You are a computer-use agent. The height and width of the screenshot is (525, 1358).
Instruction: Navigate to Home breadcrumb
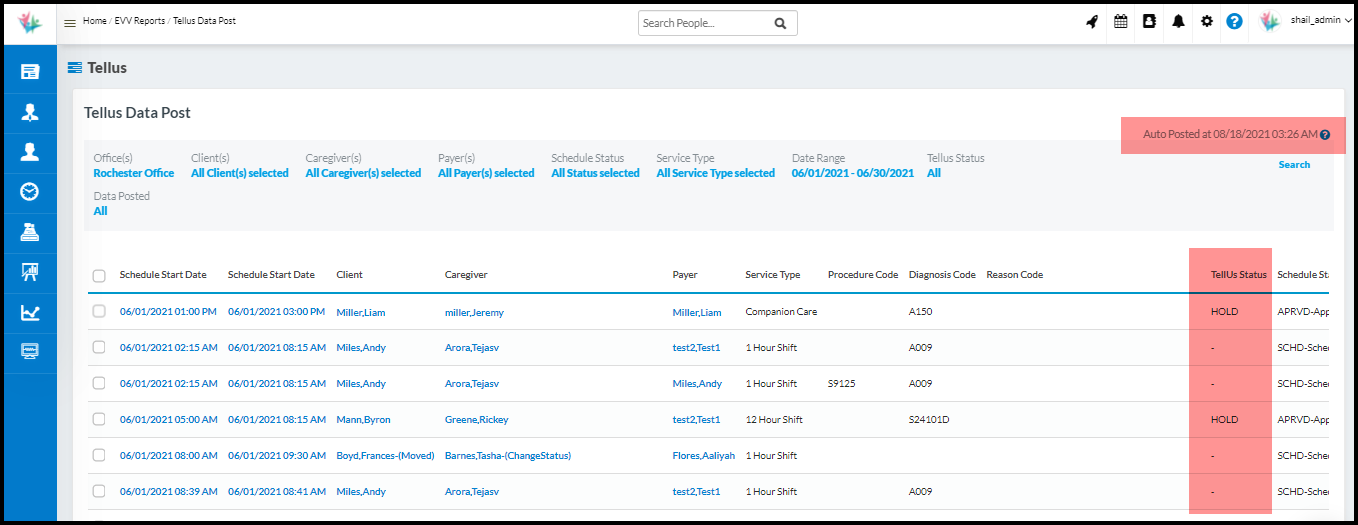(94, 21)
